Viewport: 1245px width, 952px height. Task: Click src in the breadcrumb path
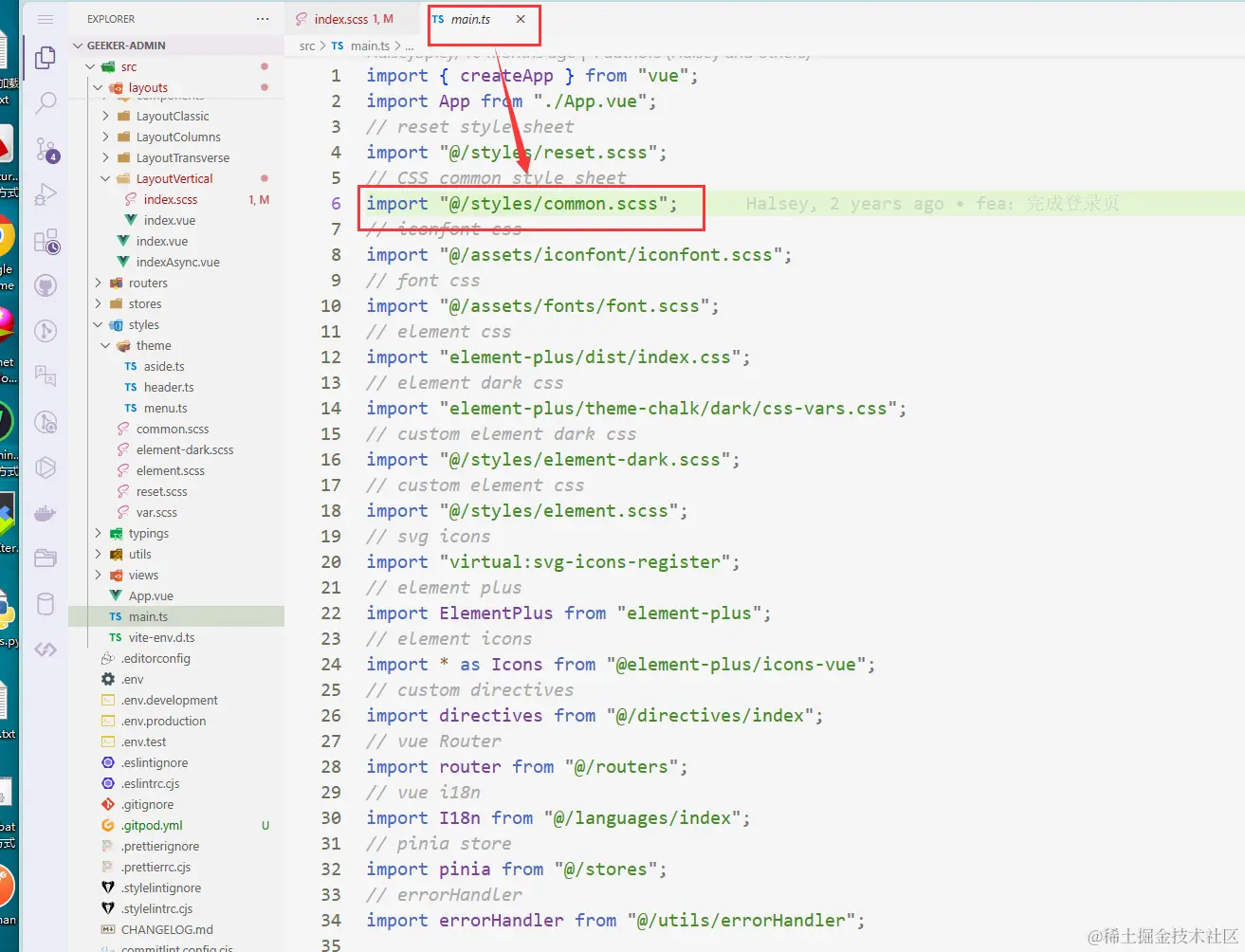tap(307, 46)
